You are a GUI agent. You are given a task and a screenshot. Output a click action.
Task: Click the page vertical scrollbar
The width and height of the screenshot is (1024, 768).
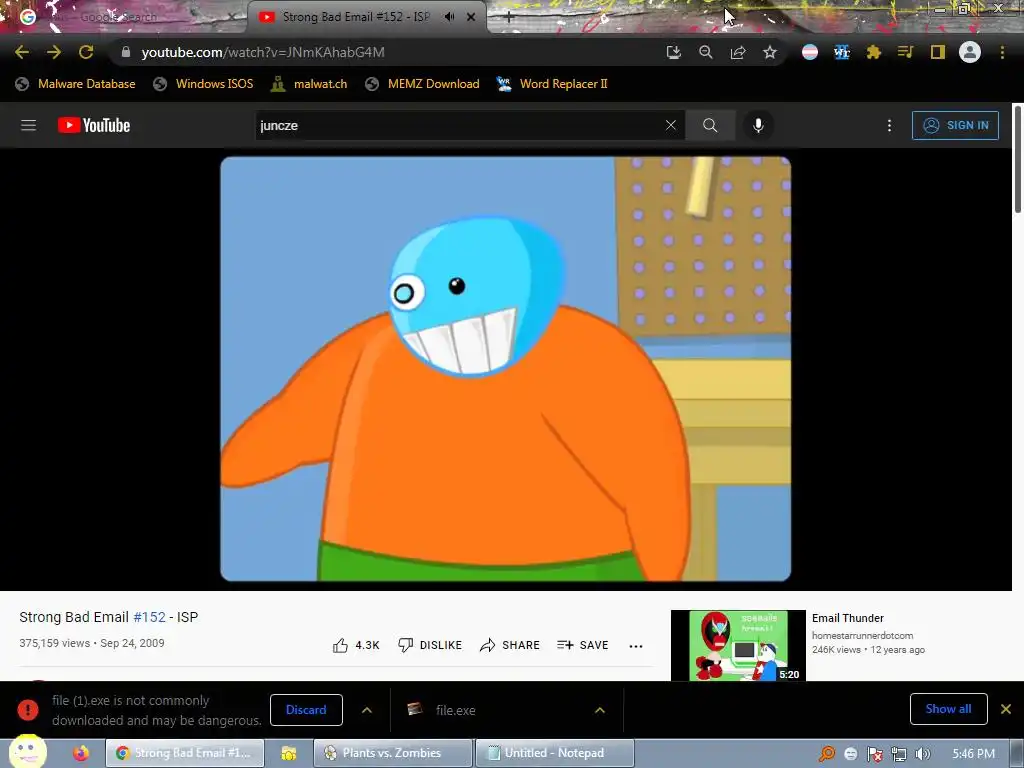point(1017,157)
